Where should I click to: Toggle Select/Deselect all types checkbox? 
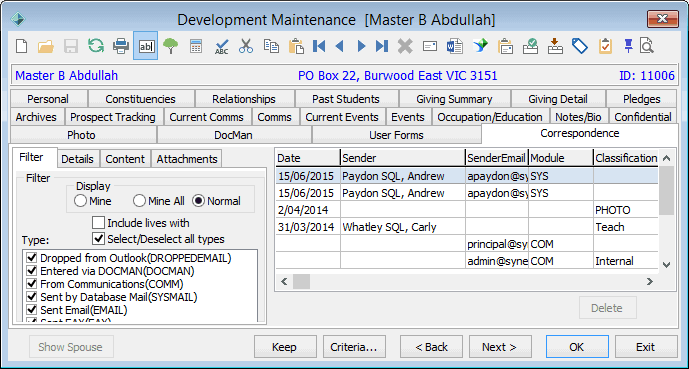[x=98, y=239]
